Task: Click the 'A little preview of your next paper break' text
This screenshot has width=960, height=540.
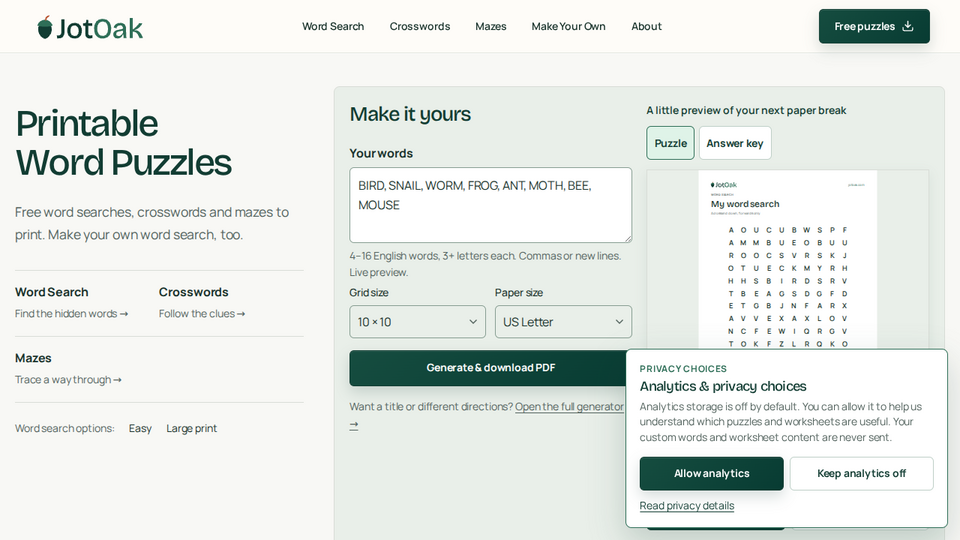Action: 746,110
